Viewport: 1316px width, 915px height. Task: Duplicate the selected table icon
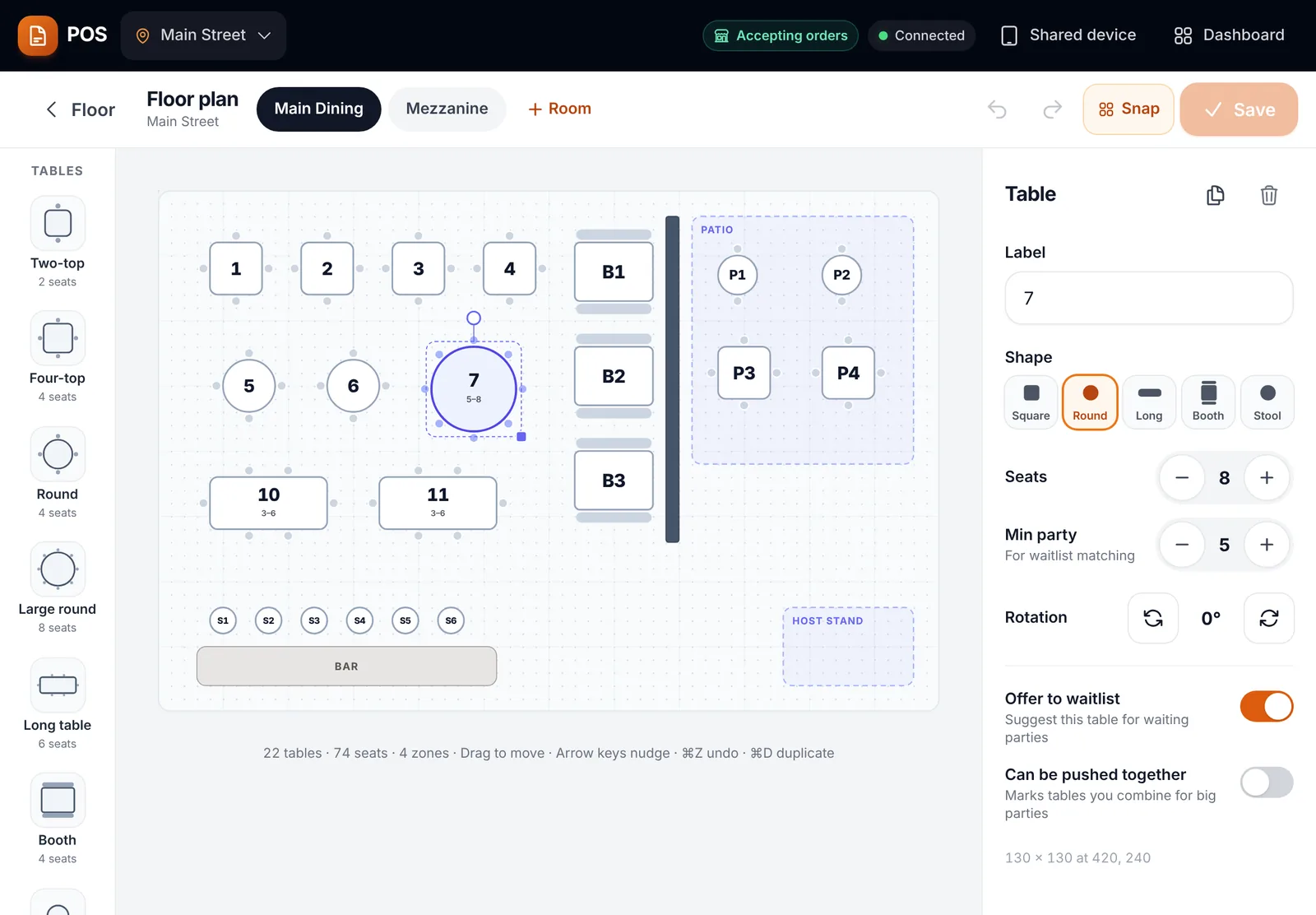coord(1216,195)
